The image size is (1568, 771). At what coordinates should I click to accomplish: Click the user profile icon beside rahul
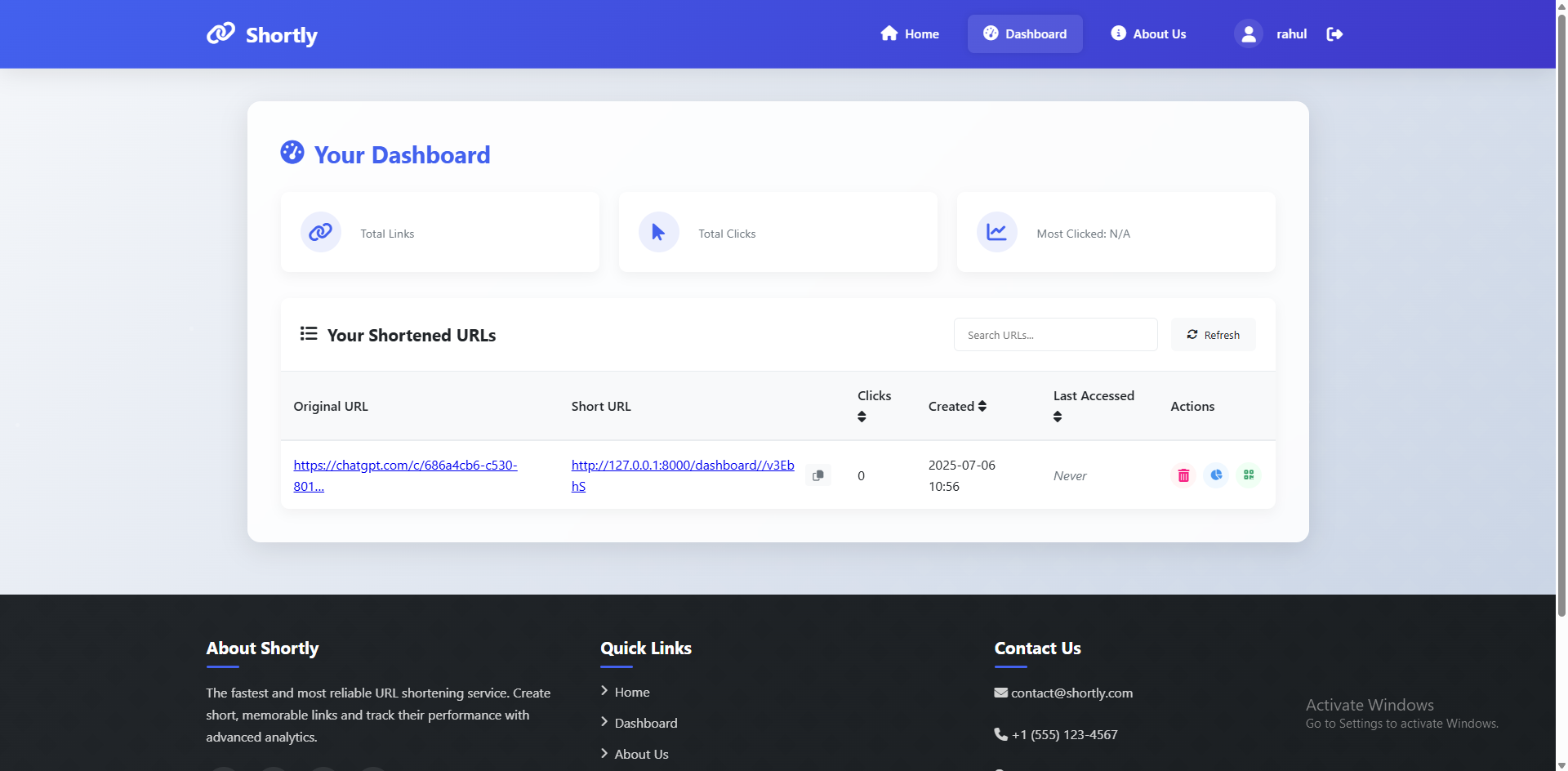pyautogui.click(x=1248, y=33)
